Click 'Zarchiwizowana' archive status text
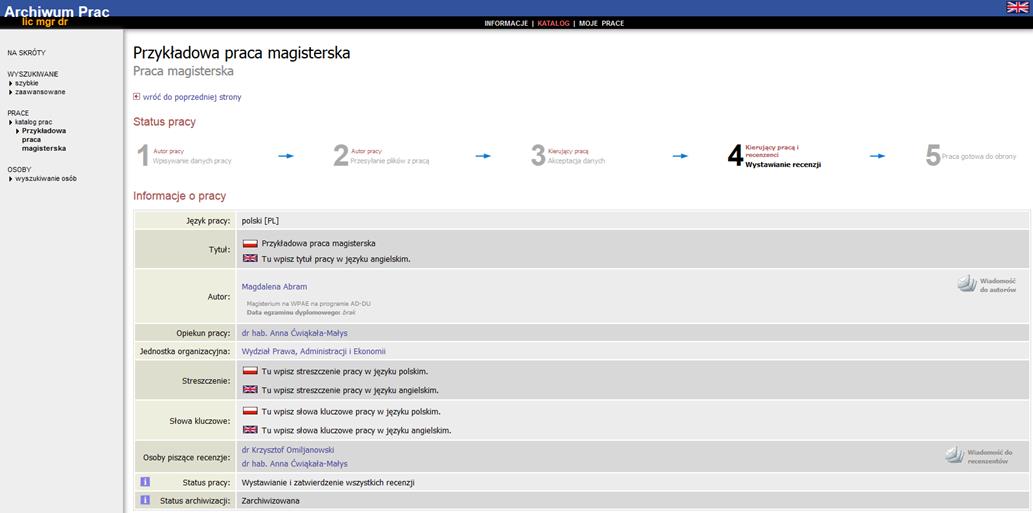Screen dimensions: 1033x513 [x=271, y=500]
